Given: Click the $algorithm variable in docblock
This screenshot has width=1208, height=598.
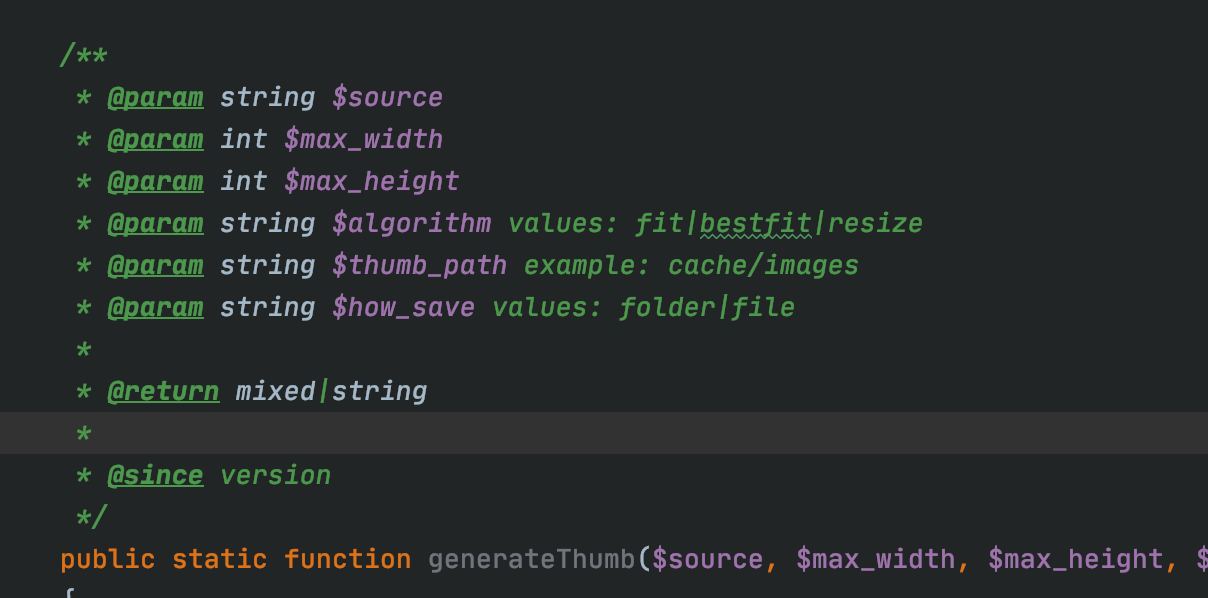Looking at the screenshot, I should coord(411,224).
